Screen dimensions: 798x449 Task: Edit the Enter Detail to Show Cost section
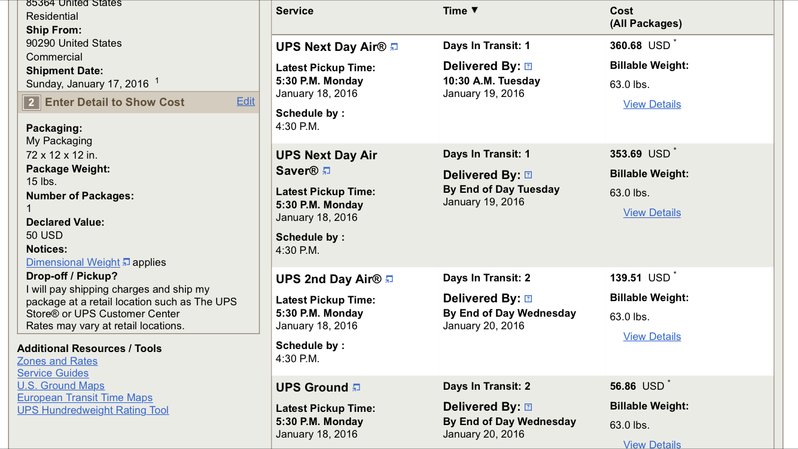245,101
